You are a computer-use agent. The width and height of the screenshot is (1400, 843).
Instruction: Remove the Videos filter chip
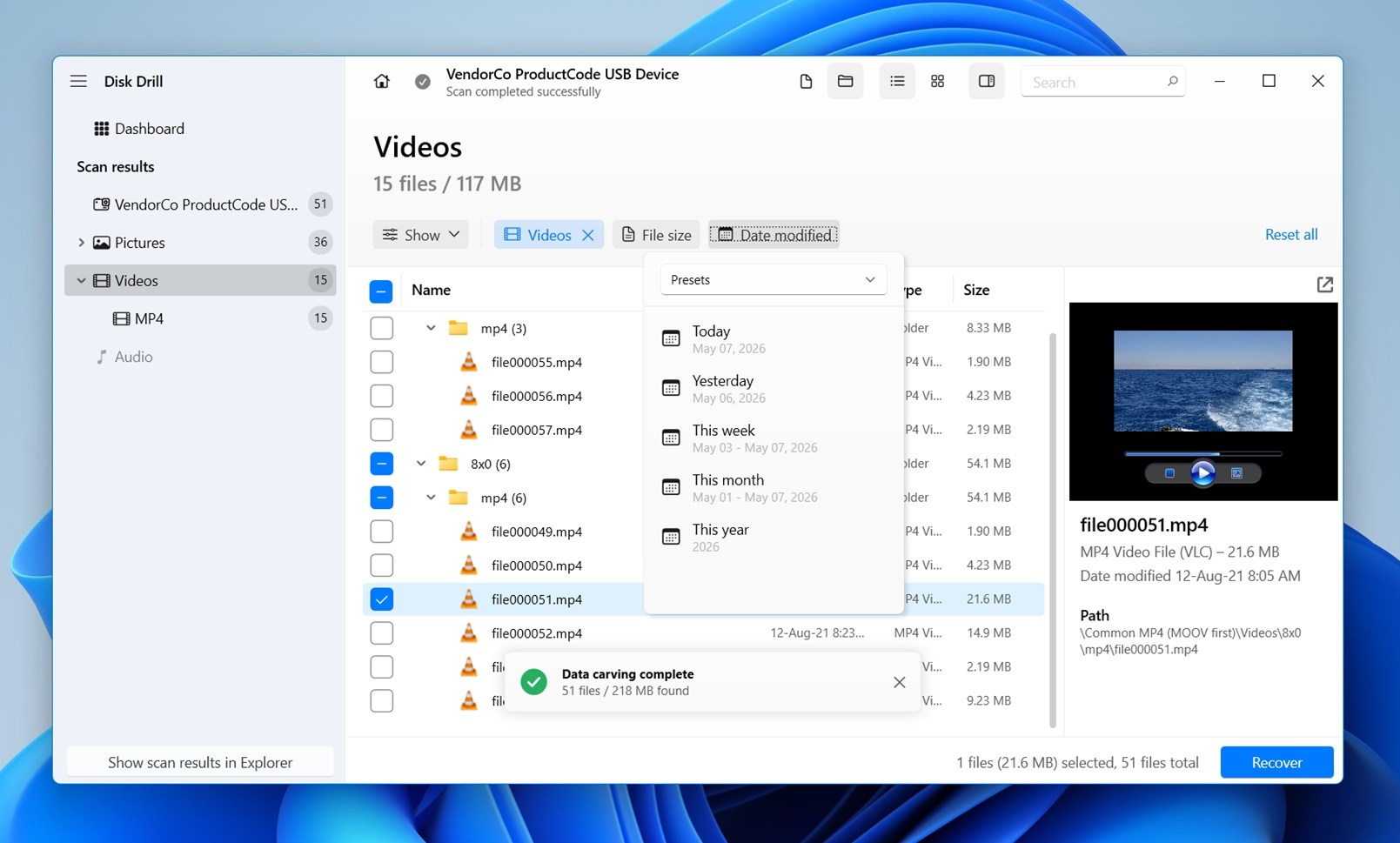(588, 235)
